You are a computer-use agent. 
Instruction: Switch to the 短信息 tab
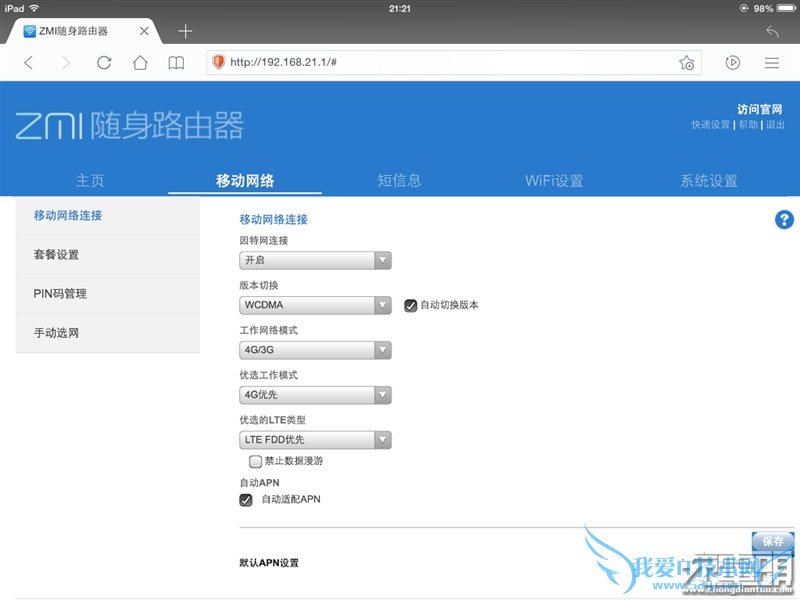[x=399, y=181]
